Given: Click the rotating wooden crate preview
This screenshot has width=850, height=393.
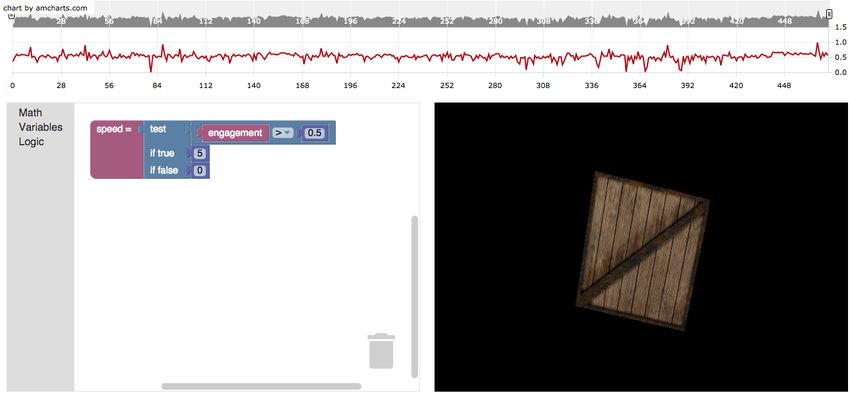Looking at the screenshot, I should pyautogui.click(x=642, y=250).
